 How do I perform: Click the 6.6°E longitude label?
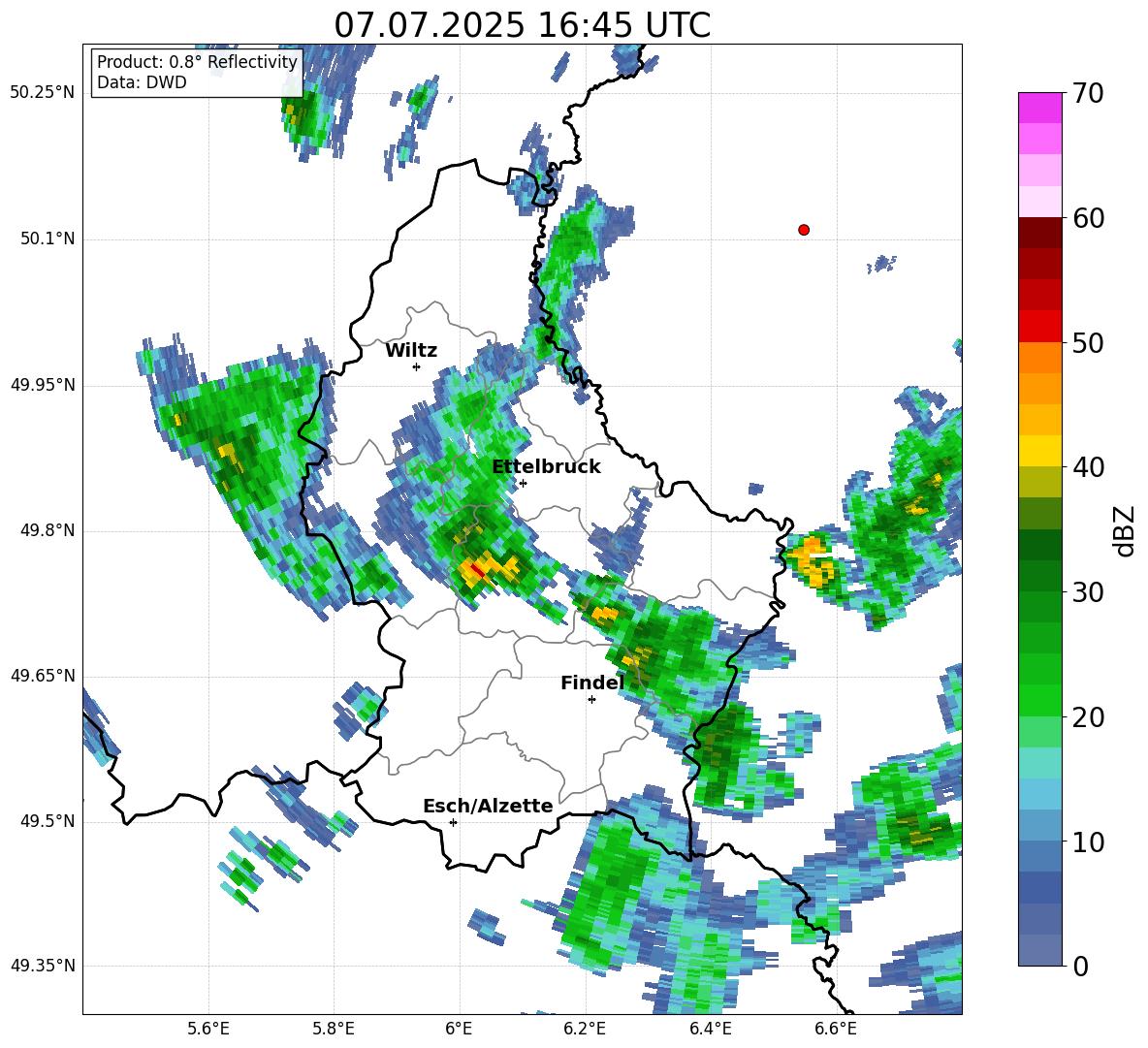click(836, 1029)
